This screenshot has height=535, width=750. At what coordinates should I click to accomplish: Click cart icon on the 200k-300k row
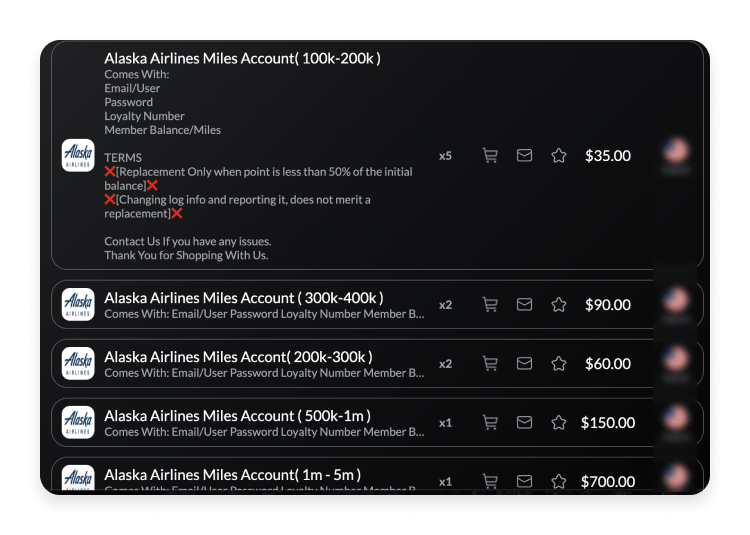490,364
